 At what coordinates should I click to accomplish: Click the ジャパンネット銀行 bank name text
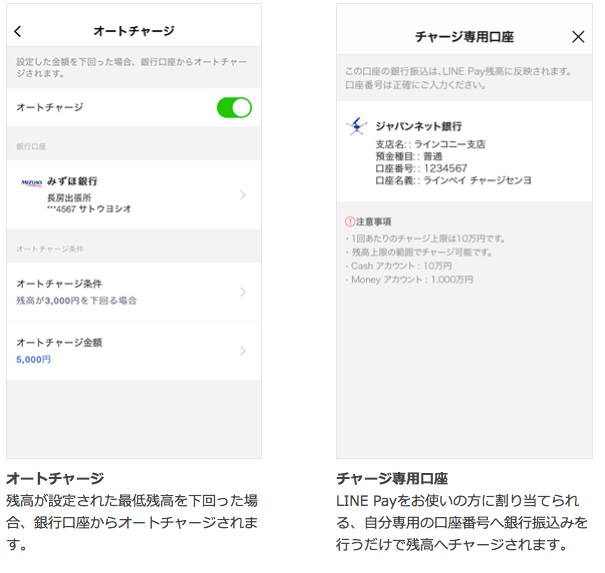point(418,126)
